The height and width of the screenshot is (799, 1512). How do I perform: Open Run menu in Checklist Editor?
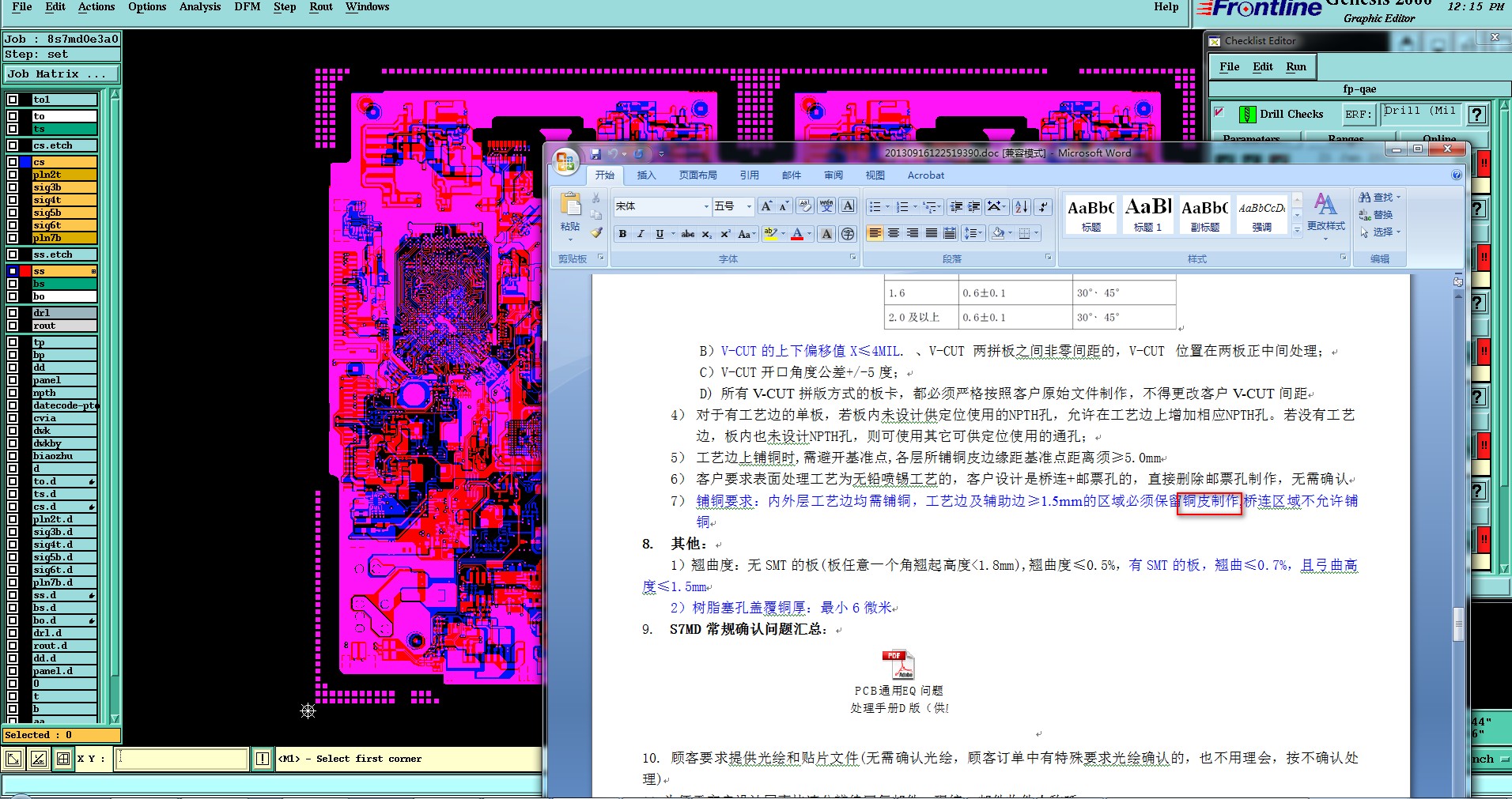click(x=1296, y=67)
